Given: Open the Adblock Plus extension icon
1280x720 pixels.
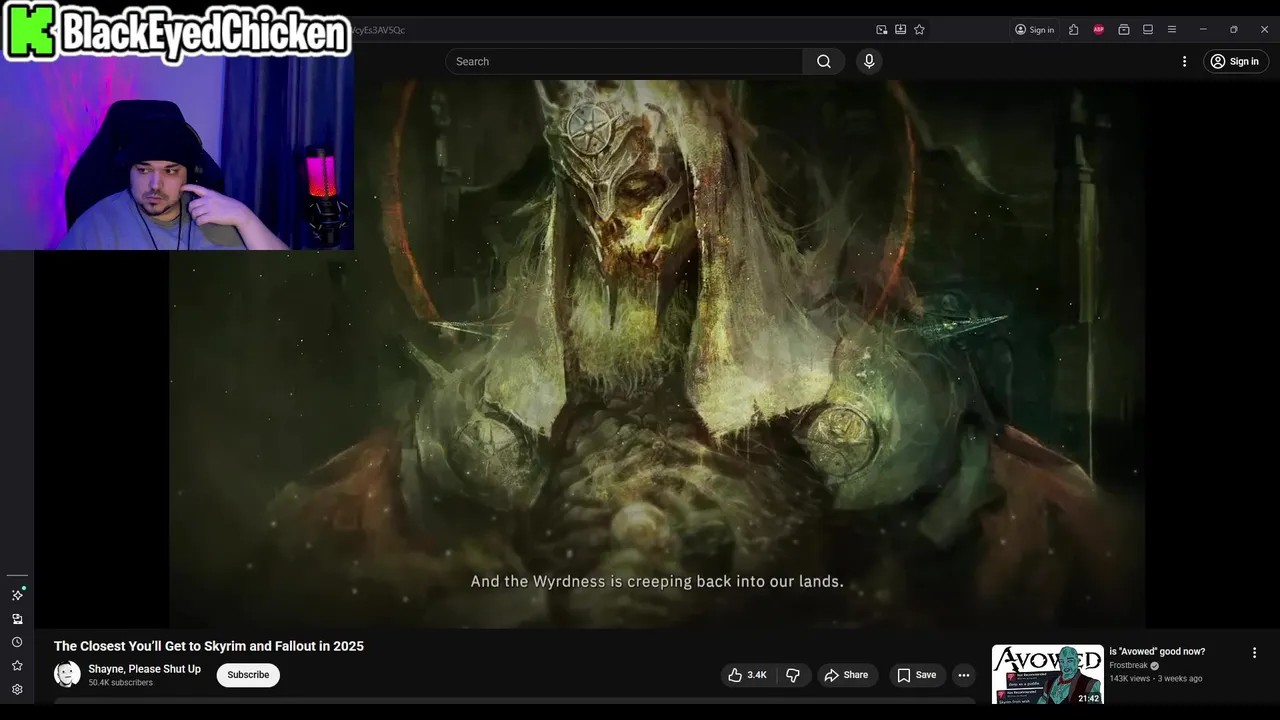Looking at the screenshot, I should (x=1099, y=29).
